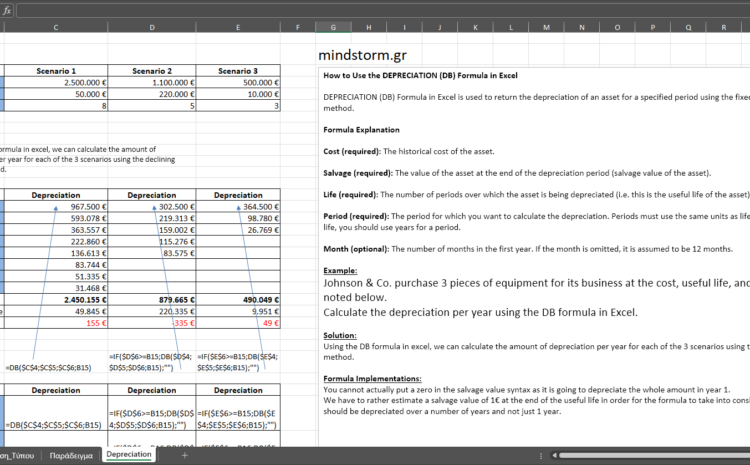Click the 'Formula Explanation' heading
The image size is (750, 465).
tap(361, 130)
